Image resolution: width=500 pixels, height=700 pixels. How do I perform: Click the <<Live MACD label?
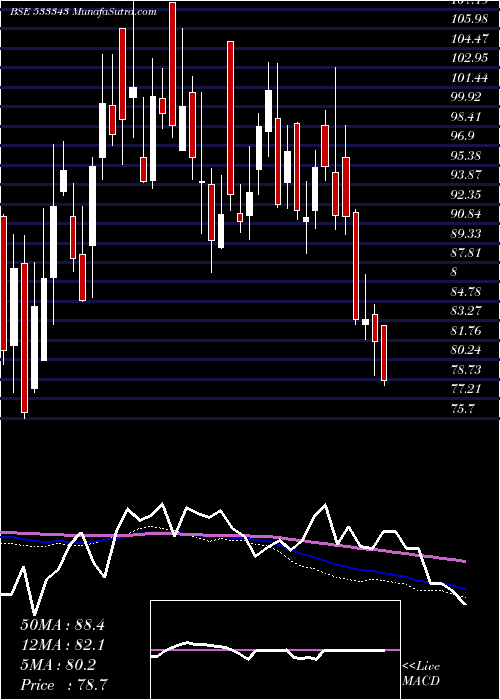pos(421,674)
